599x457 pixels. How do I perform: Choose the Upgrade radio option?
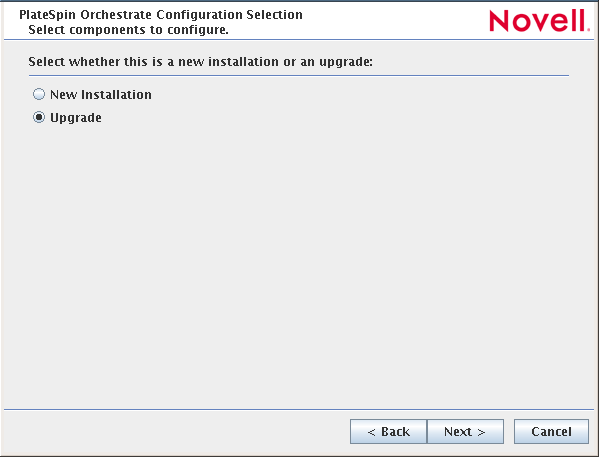39,117
